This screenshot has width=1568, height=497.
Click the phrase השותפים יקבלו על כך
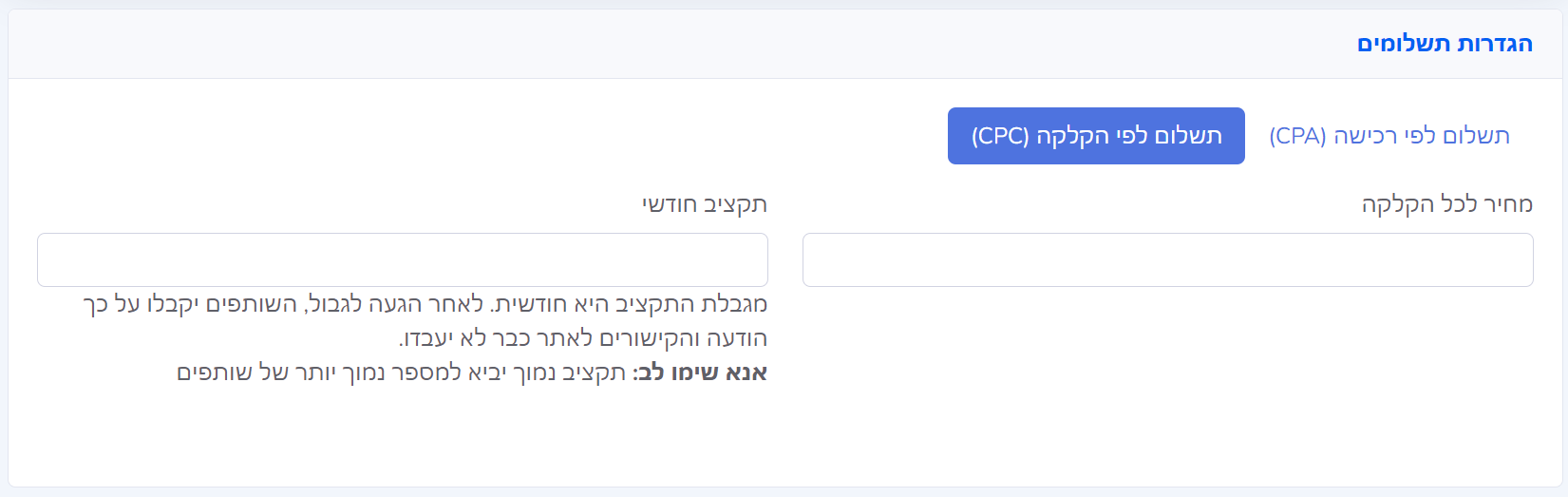pyautogui.click(x=190, y=305)
